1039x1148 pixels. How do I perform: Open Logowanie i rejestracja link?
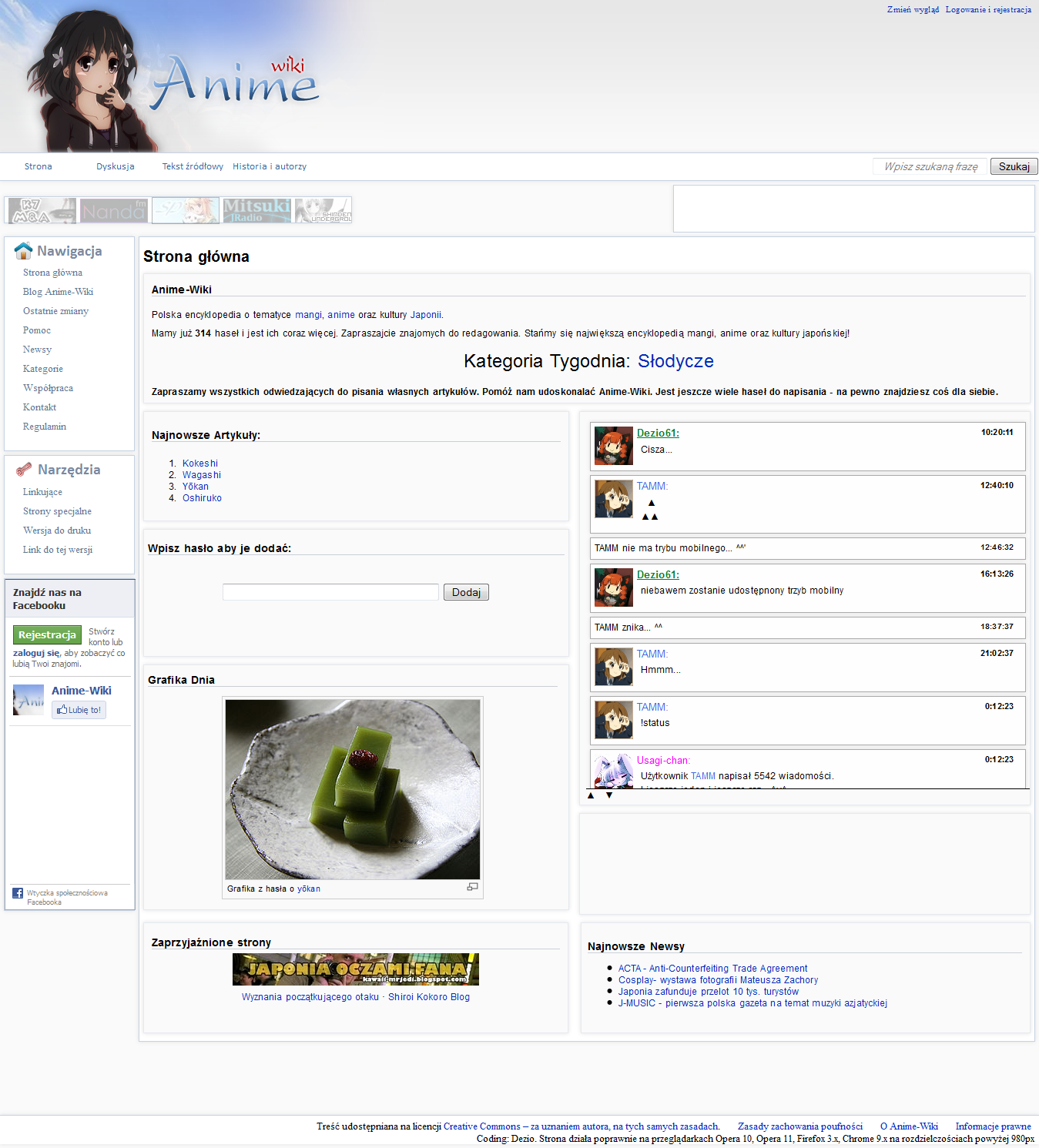(988, 10)
